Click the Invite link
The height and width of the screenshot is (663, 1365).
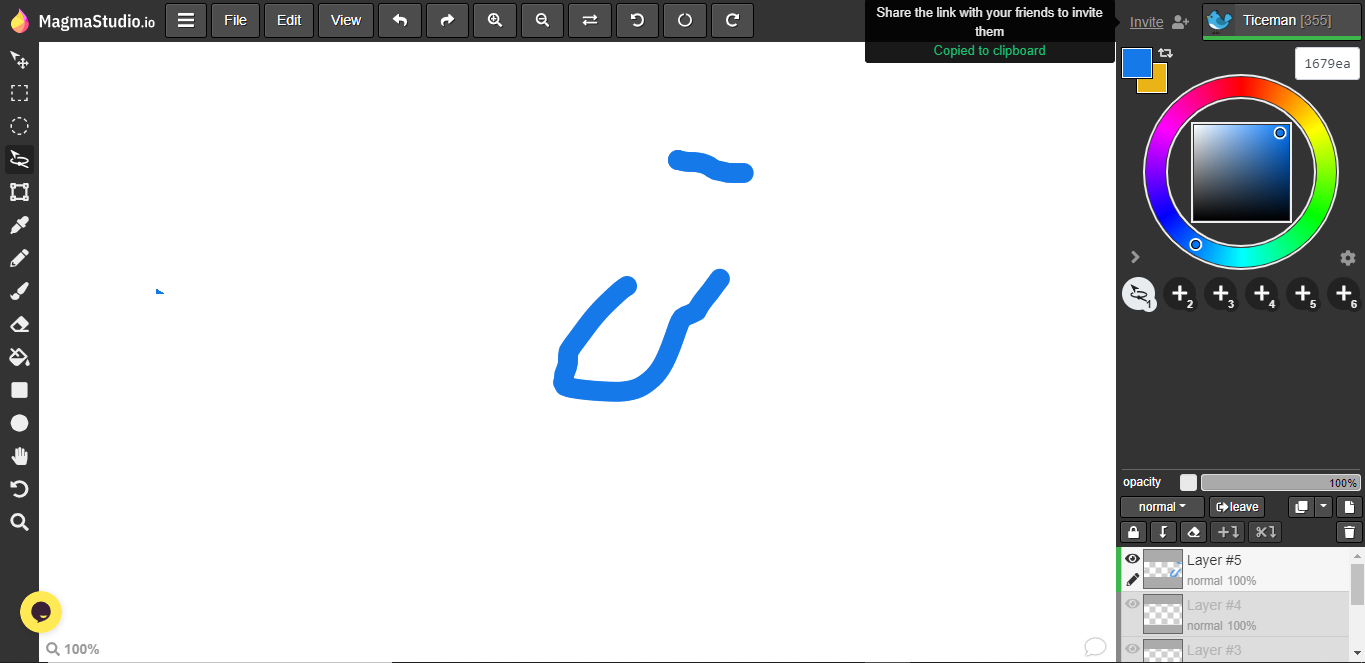[x=1146, y=22]
